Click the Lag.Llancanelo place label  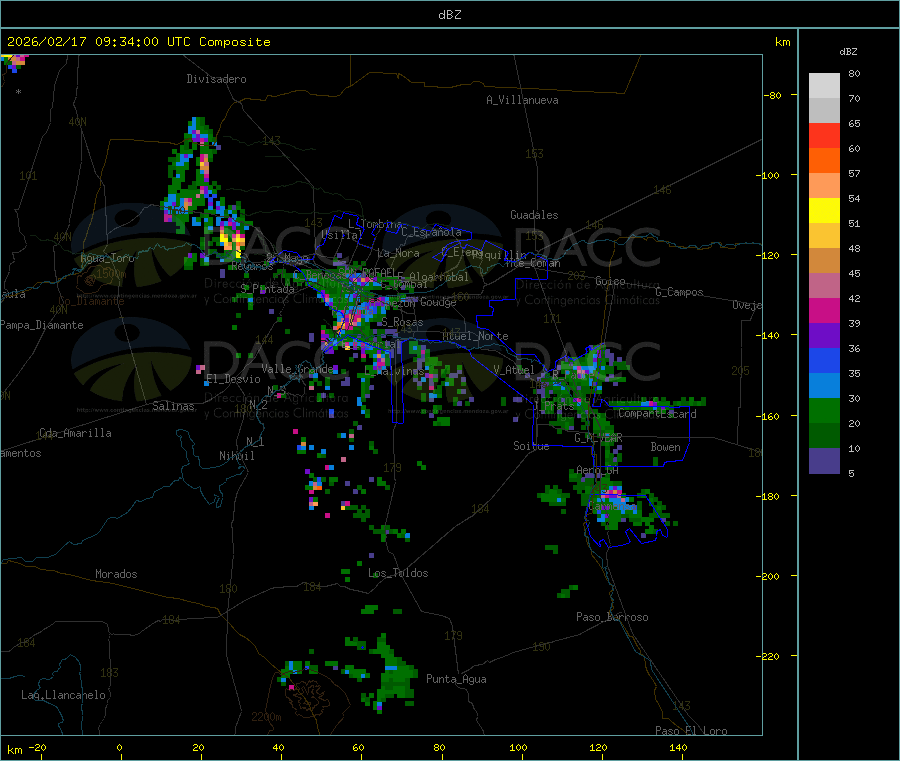(64, 695)
